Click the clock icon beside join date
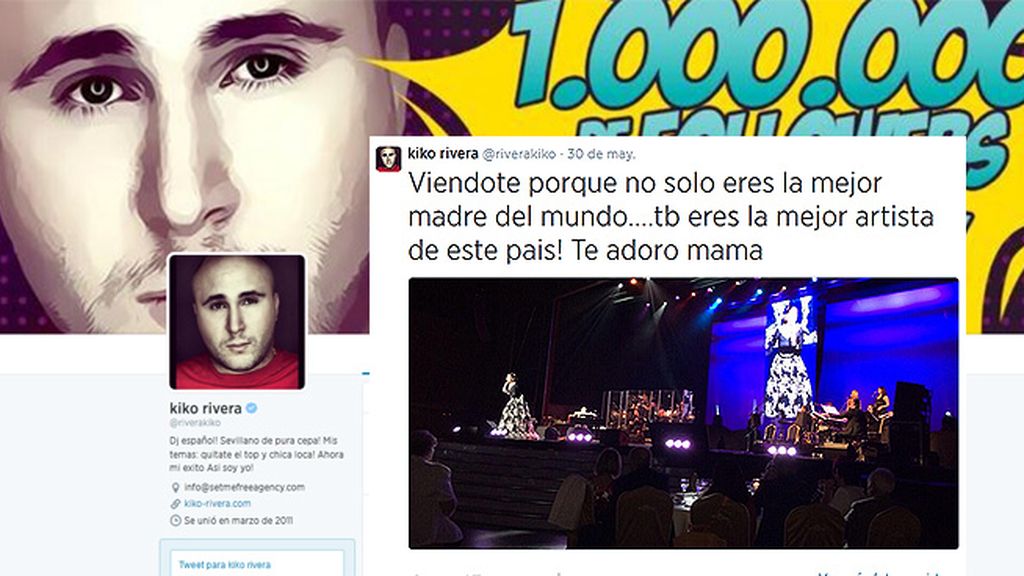The image size is (1024, 576). pyautogui.click(x=175, y=520)
